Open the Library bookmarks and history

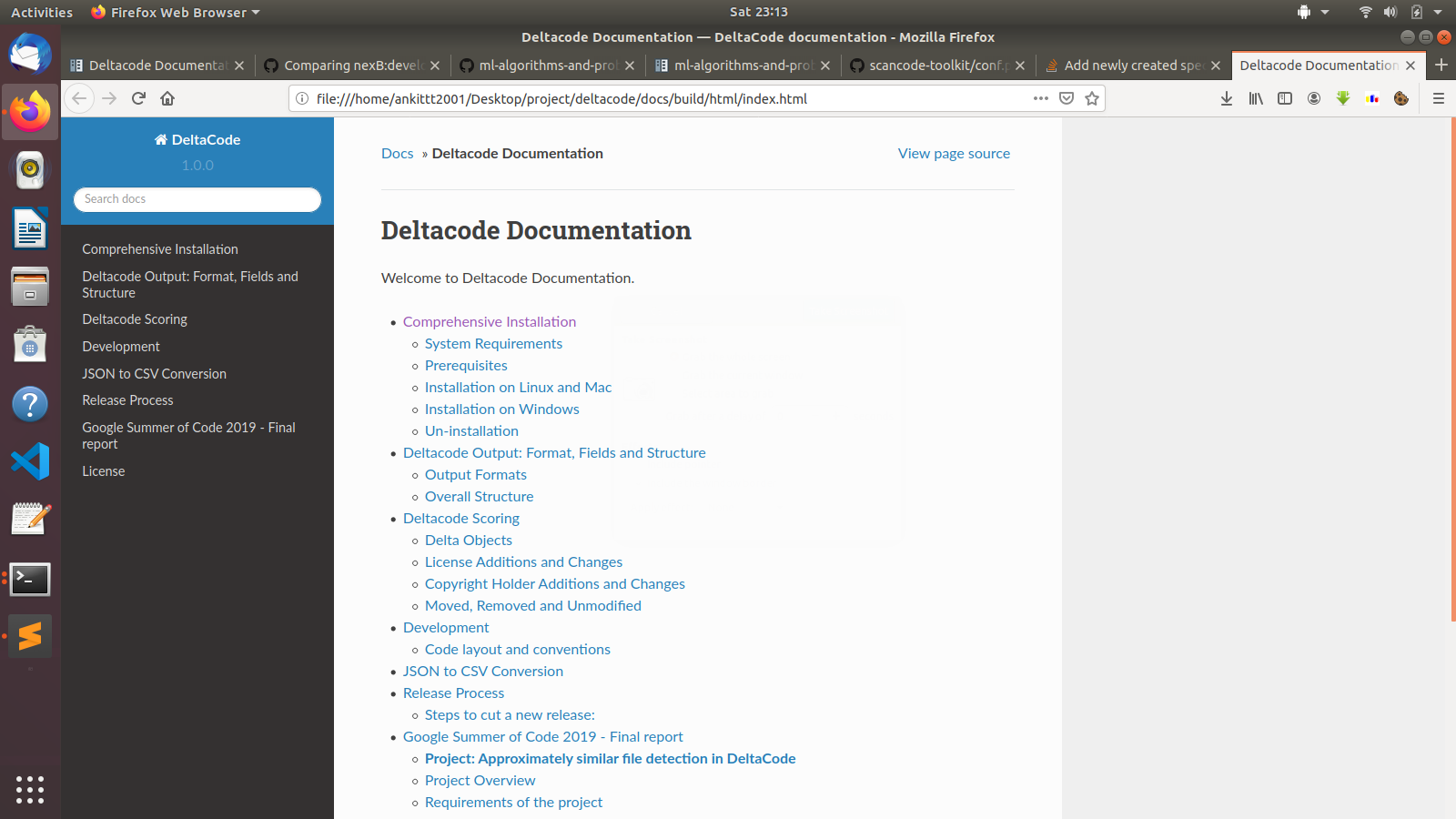1256,98
